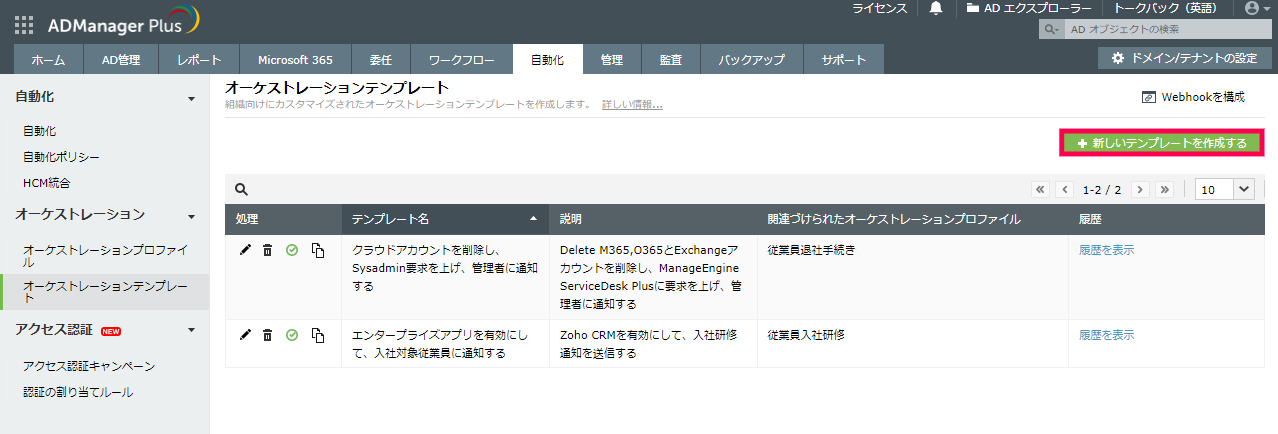This screenshot has height=434, width=1278.
Task: Click the ライセンス link
Action: [x=880, y=8]
